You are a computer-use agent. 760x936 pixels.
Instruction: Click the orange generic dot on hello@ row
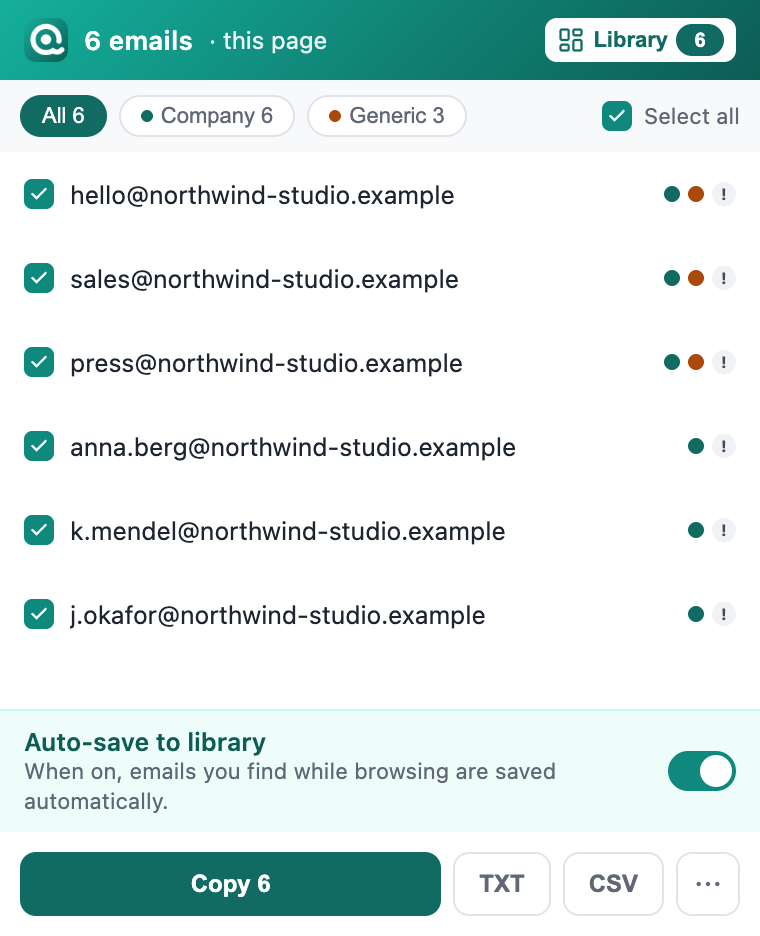[696, 194]
